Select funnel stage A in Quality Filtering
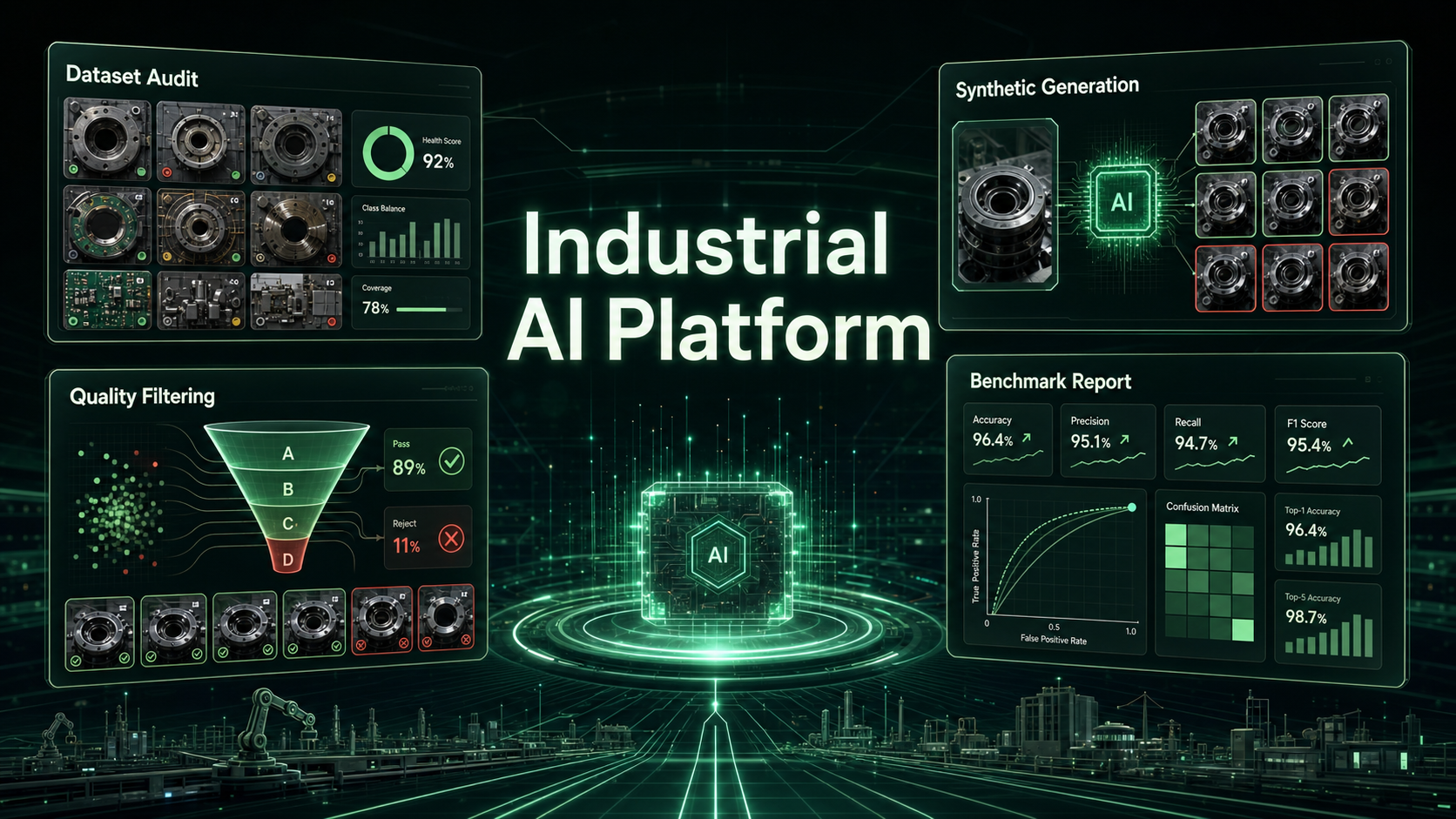 pos(287,452)
